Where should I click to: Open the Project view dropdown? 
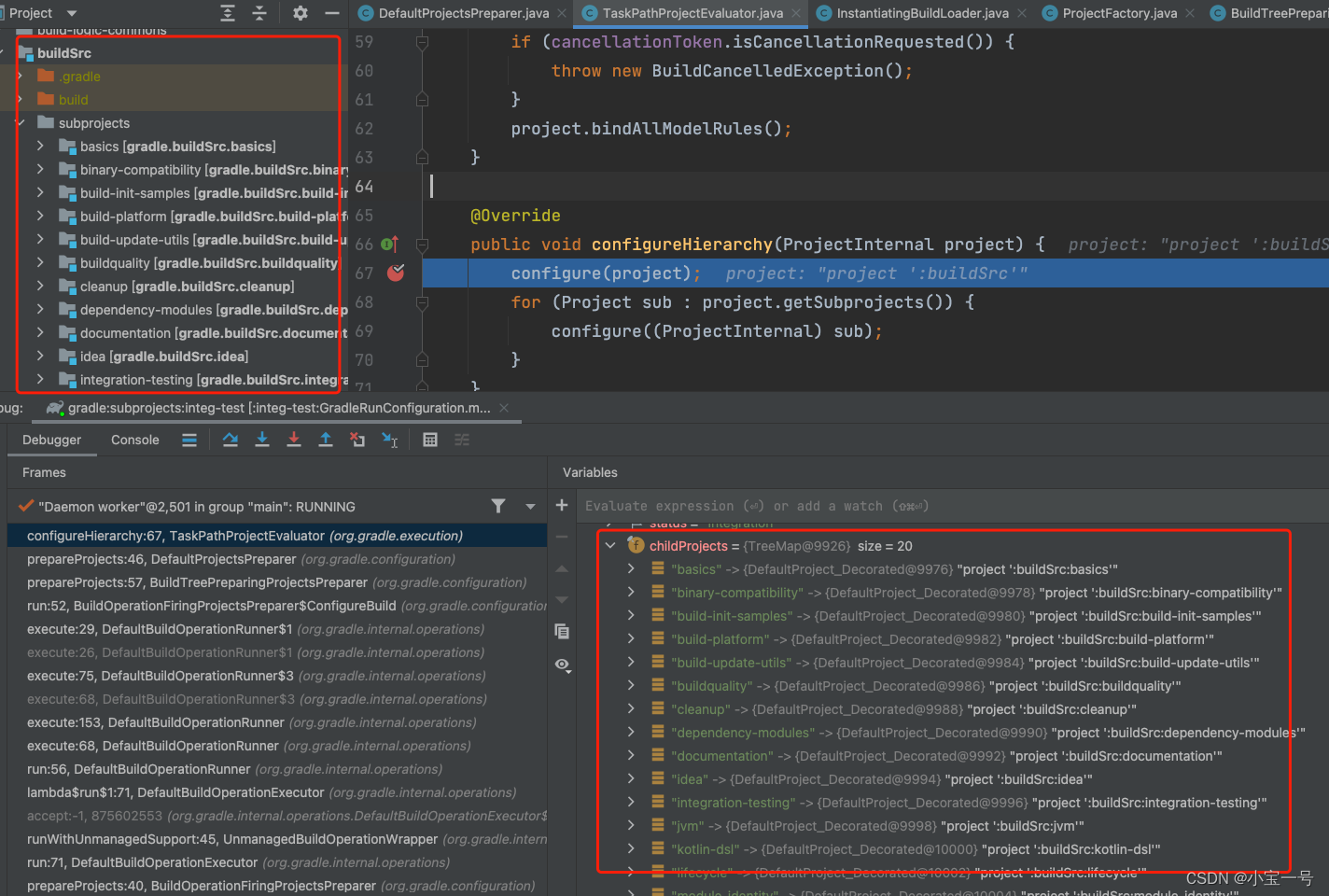tap(73, 13)
